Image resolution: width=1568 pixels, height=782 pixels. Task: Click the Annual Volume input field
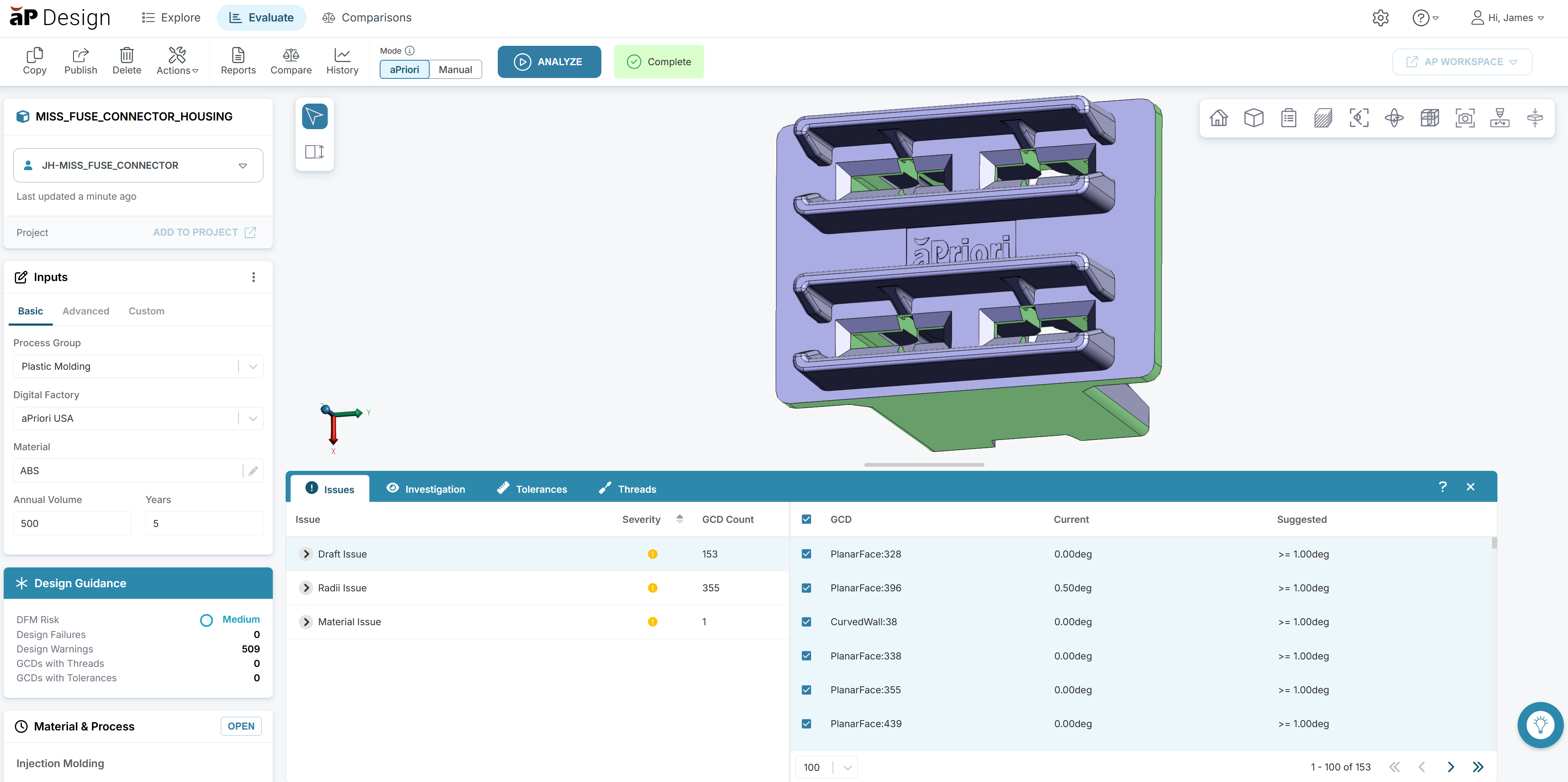pyautogui.click(x=72, y=523)
